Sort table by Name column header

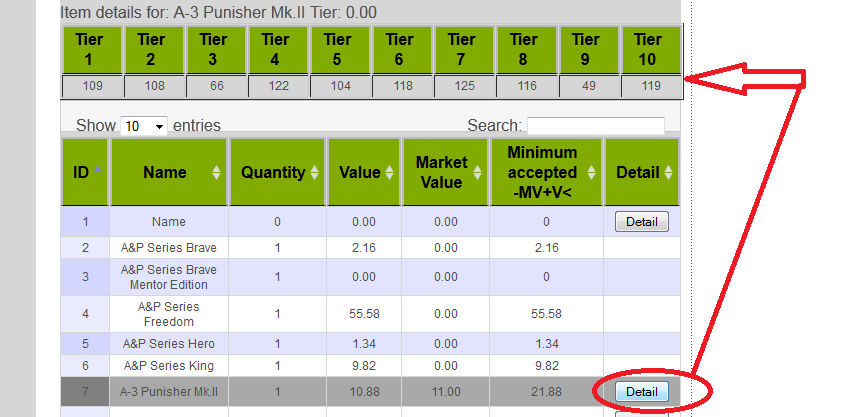(x=169, y=172)
